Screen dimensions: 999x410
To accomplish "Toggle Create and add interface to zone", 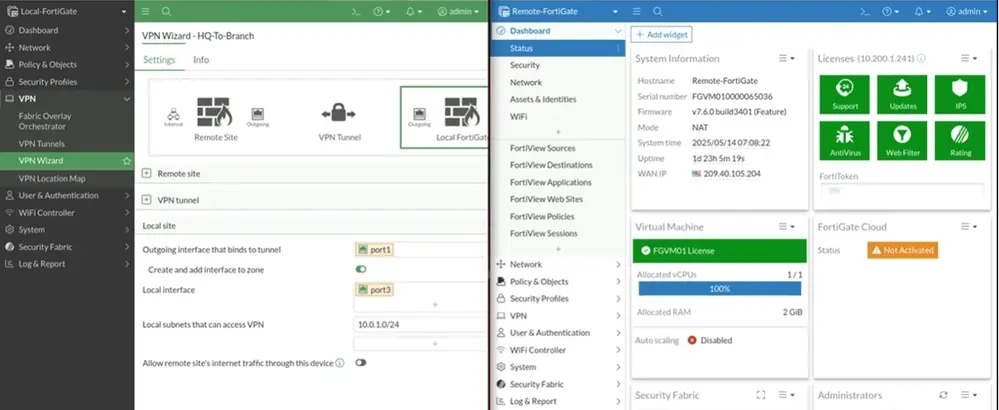I will coord(361,270).
